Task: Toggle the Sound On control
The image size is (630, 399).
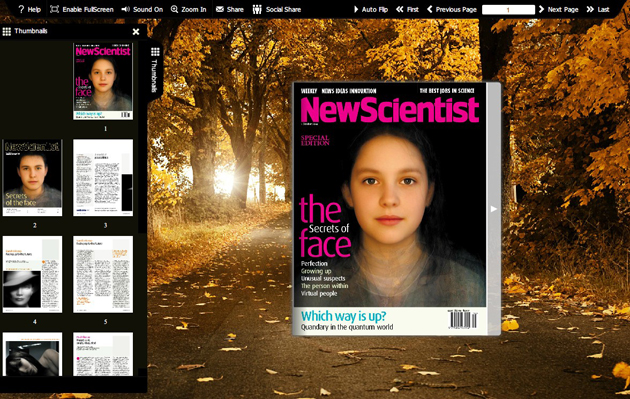Action: click(x=142, y=9)
